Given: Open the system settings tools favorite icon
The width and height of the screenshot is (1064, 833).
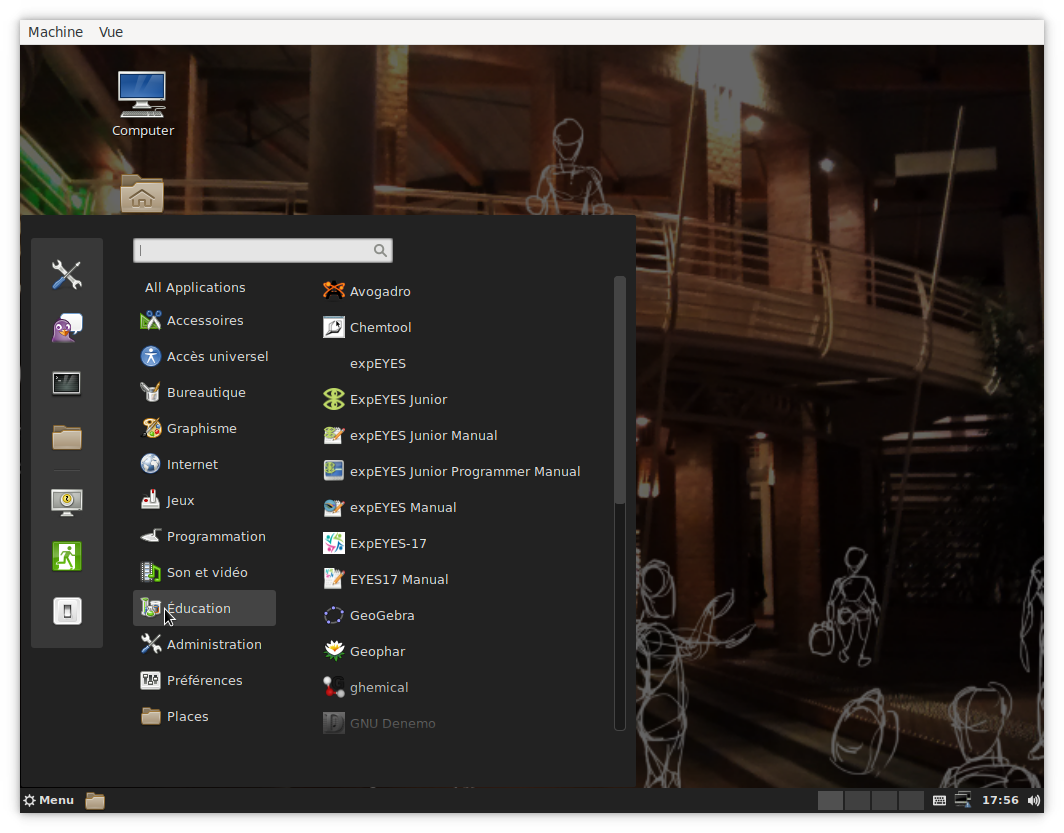Looking at the screenshot, I should (66, 275).
